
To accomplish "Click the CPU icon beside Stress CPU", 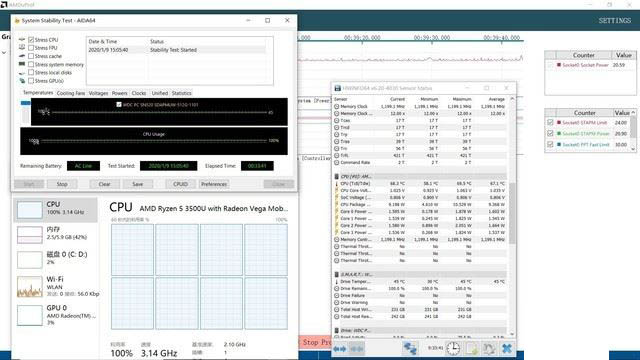I will [x=22, y=40].
